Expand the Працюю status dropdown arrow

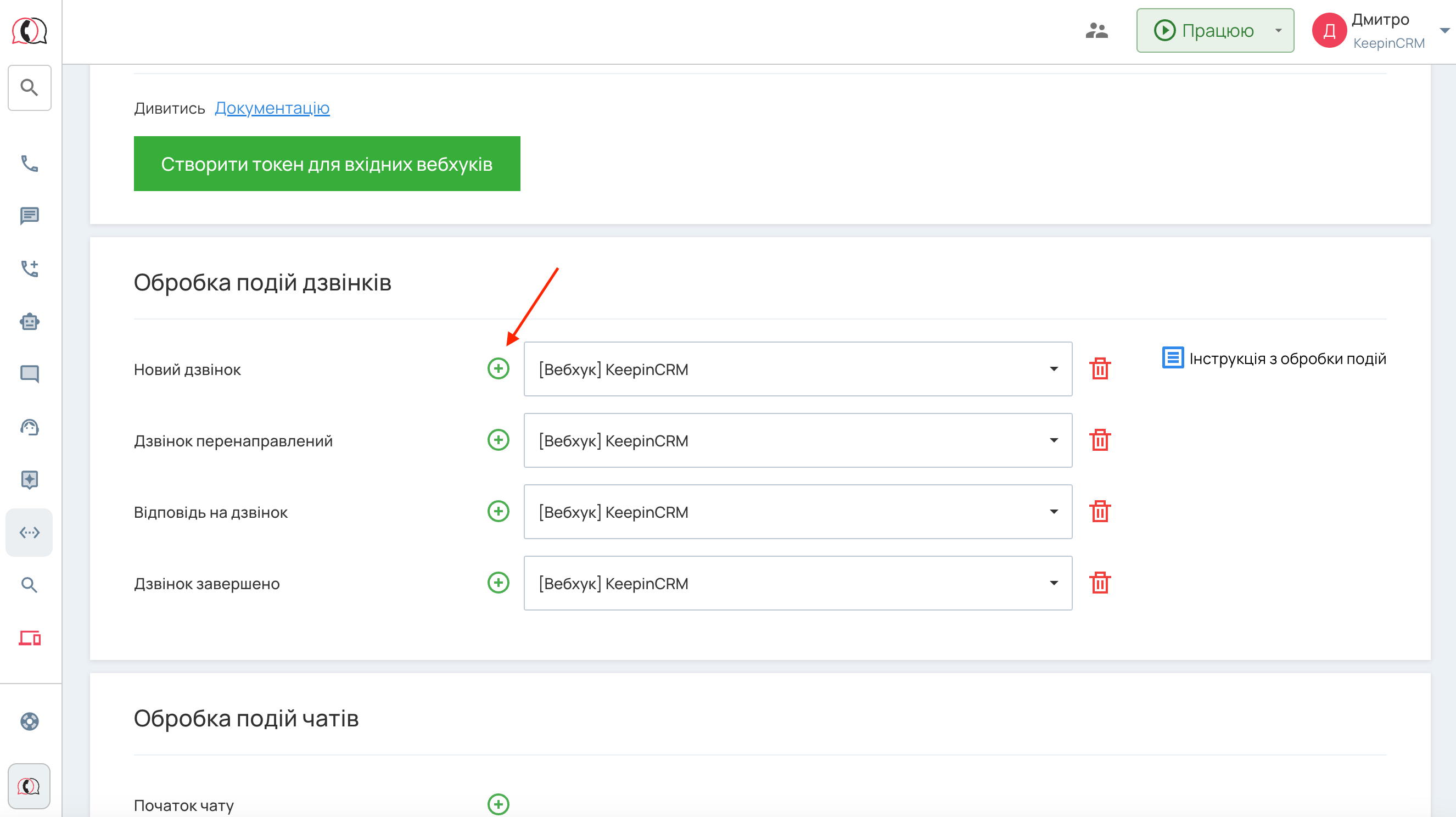1278,31
